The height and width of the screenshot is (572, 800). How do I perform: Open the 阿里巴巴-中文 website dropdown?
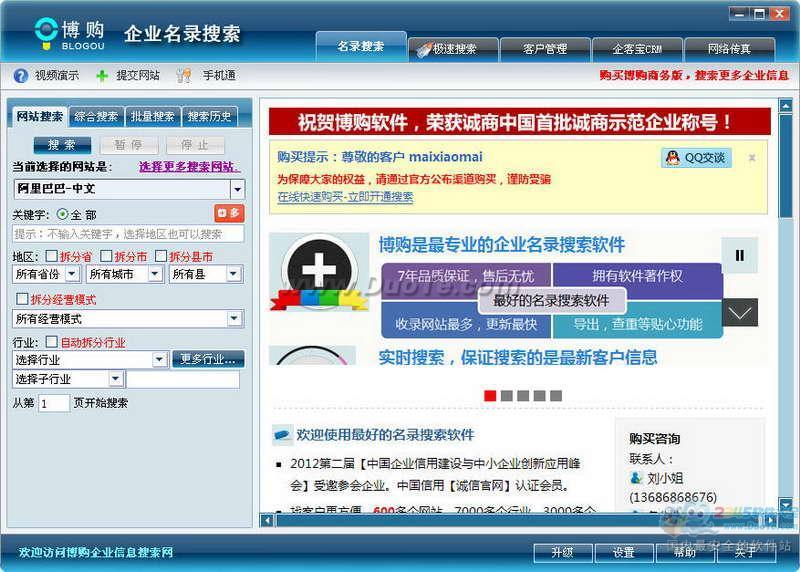click(x=237, y=189)
